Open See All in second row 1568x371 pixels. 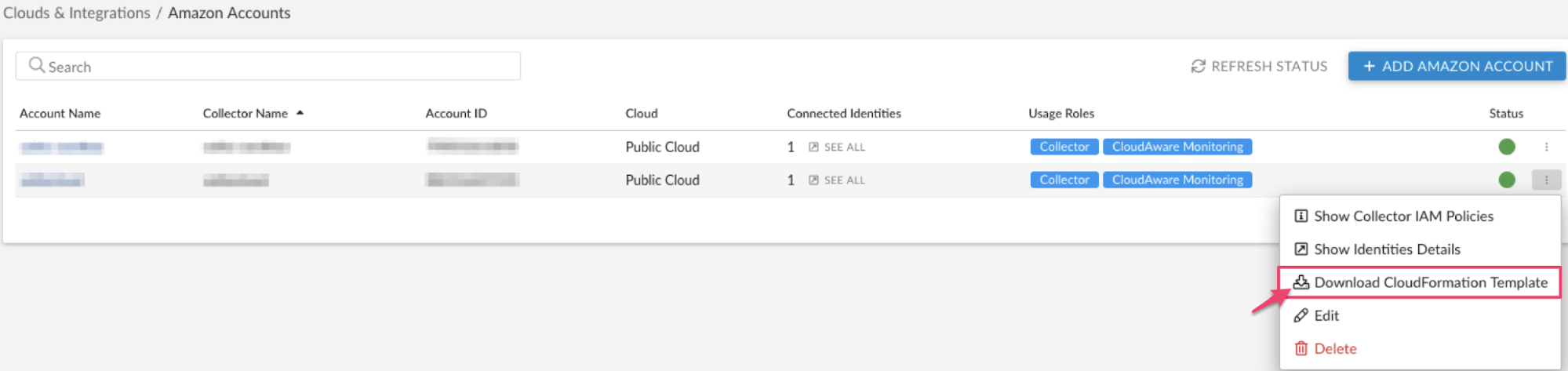click(843, 180)
